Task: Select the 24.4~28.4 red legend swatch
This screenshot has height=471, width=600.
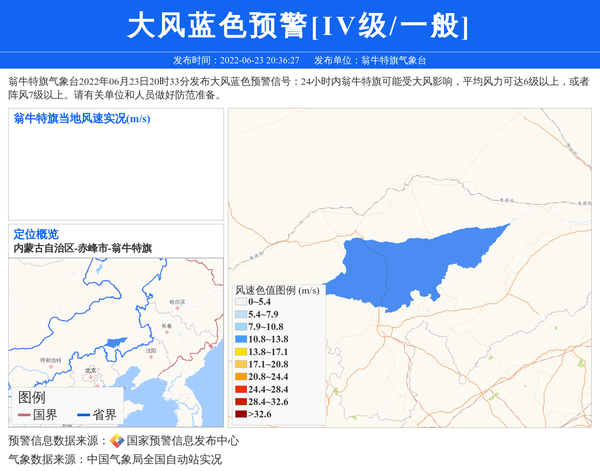Action: coord(240,389)
